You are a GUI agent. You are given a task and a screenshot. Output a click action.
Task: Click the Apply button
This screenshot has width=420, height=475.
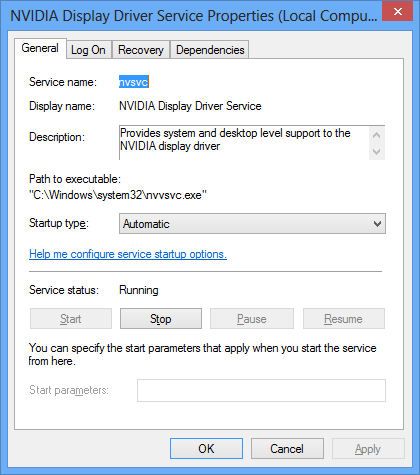point(368,449)
